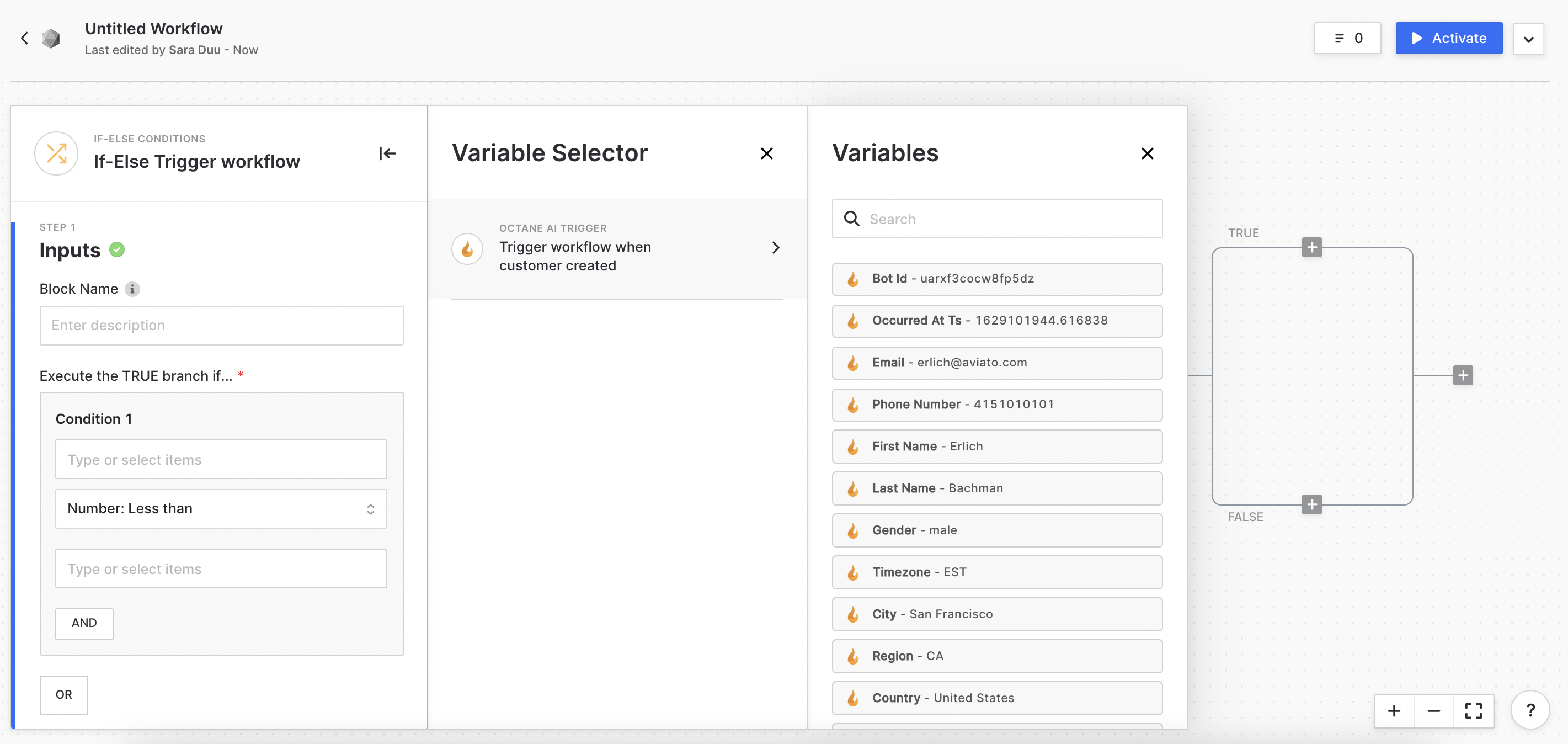Fit the workflow to screen

(1473, 710)
